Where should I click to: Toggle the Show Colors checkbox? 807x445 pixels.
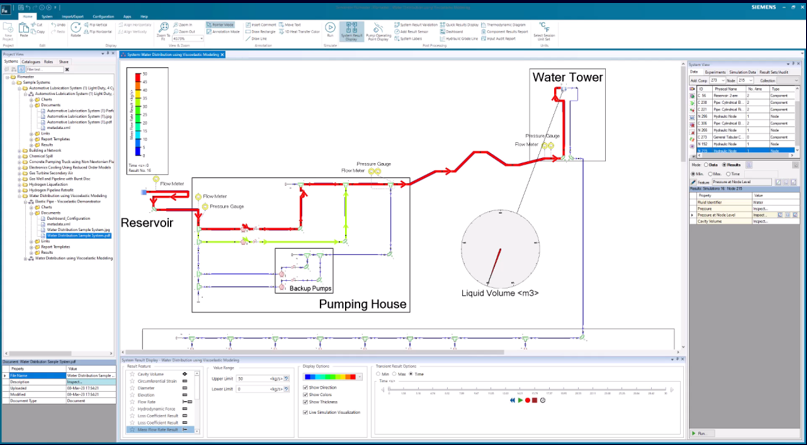point(306,395)
